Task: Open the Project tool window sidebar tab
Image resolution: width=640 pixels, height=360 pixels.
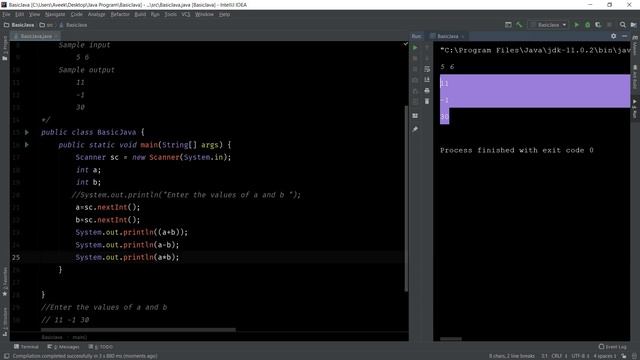Action: click(x=5, y=48)
